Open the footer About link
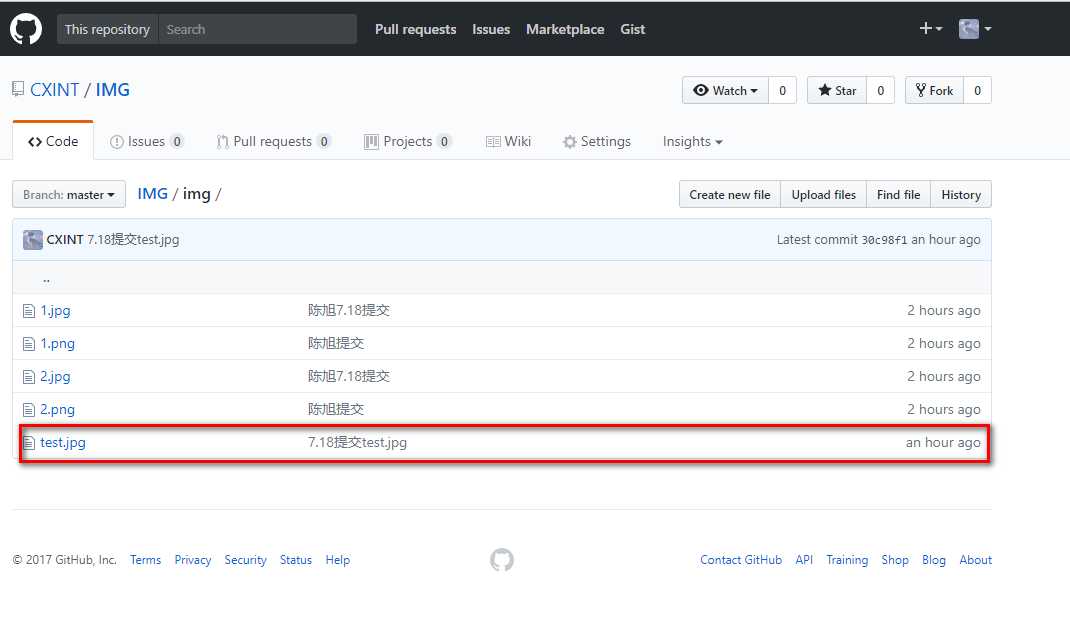The image size is (1070, 627). [976, 560]
